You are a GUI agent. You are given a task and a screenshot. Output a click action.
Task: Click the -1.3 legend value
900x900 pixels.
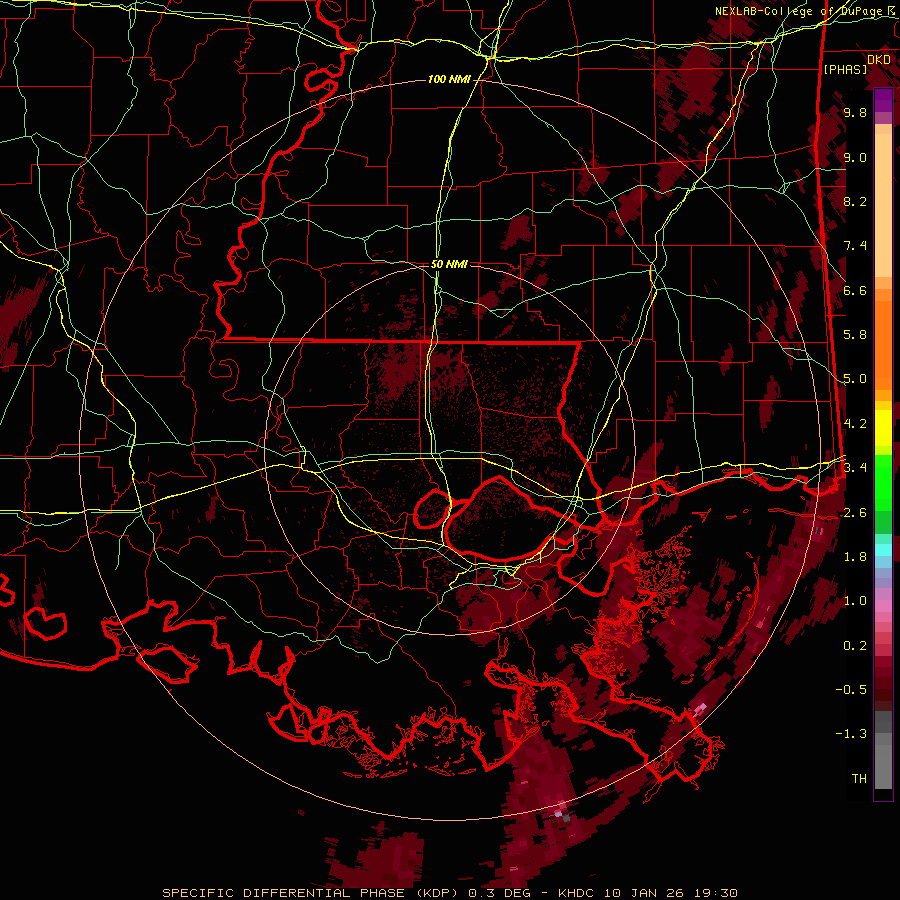851,734
